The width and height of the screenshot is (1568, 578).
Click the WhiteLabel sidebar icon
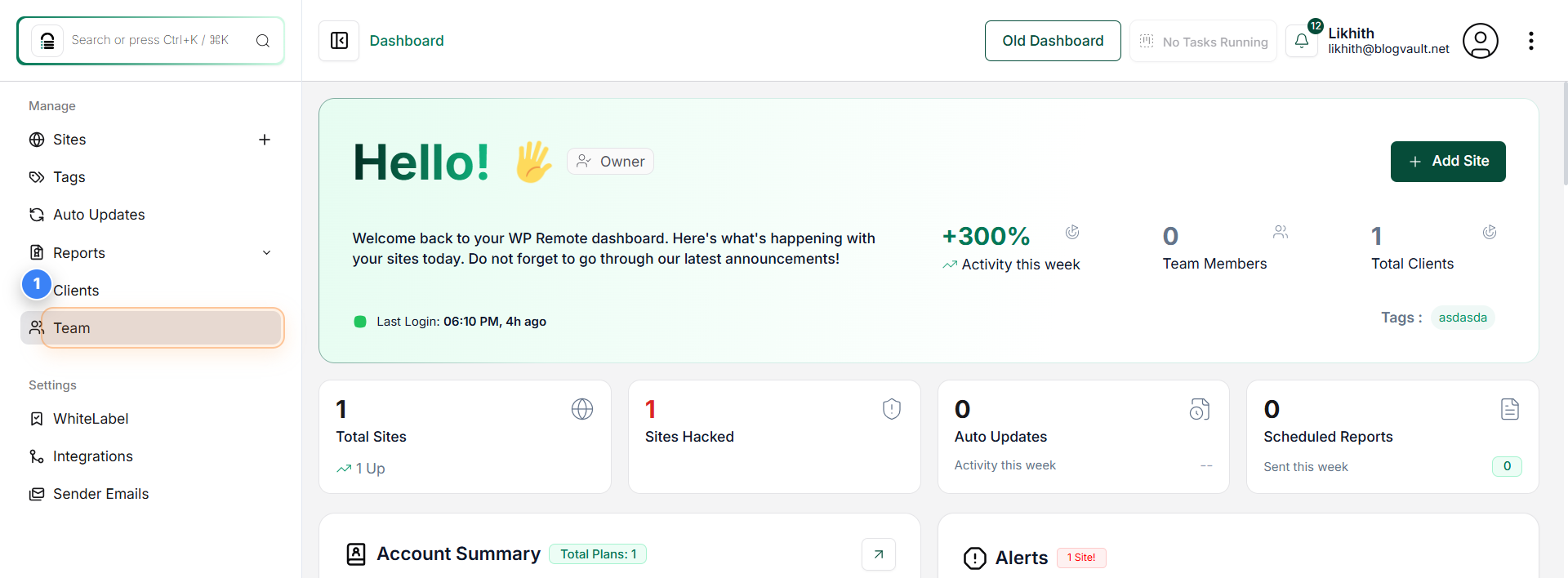click(36, 418)
